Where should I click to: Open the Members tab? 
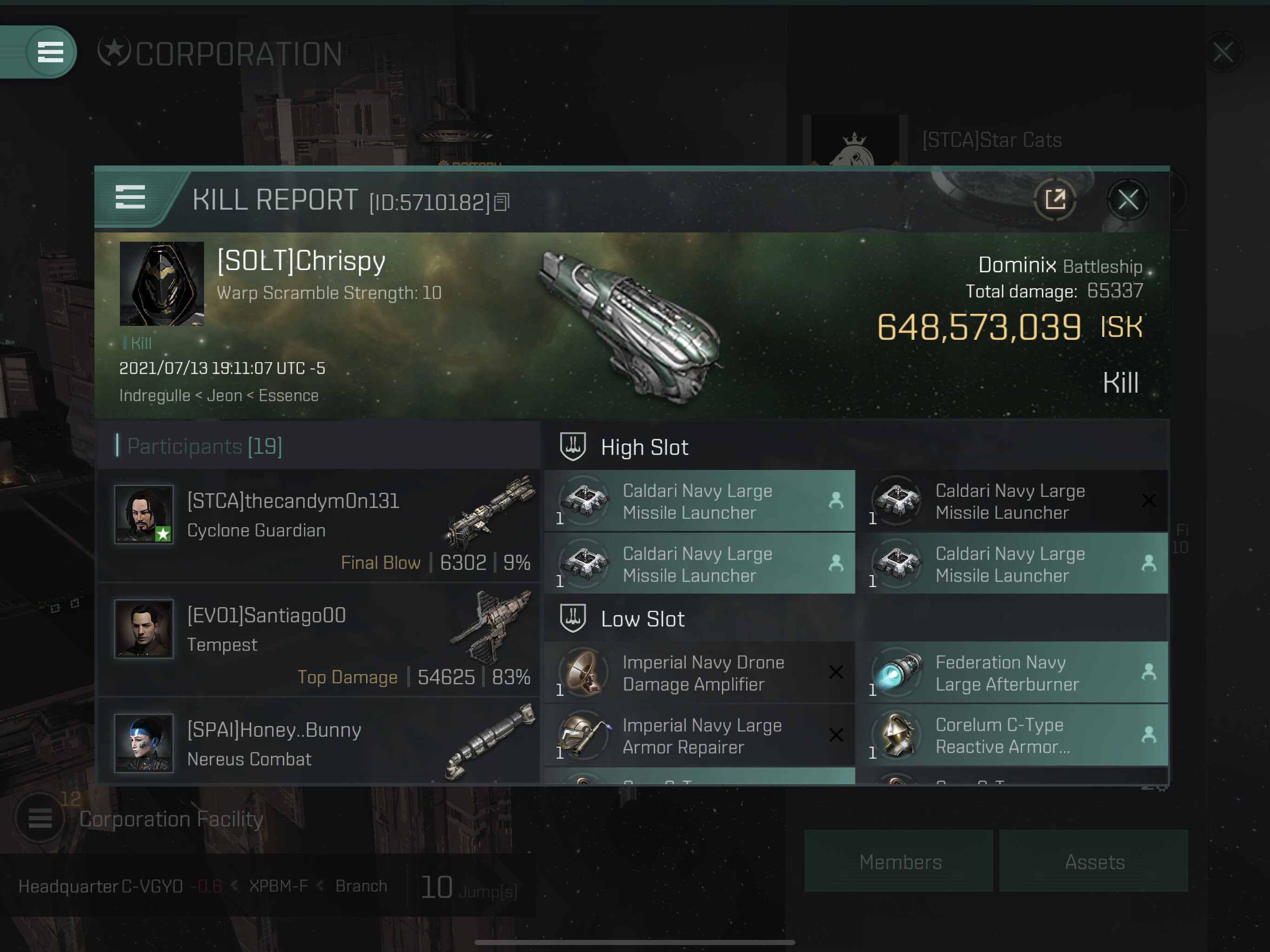point(899,861)
